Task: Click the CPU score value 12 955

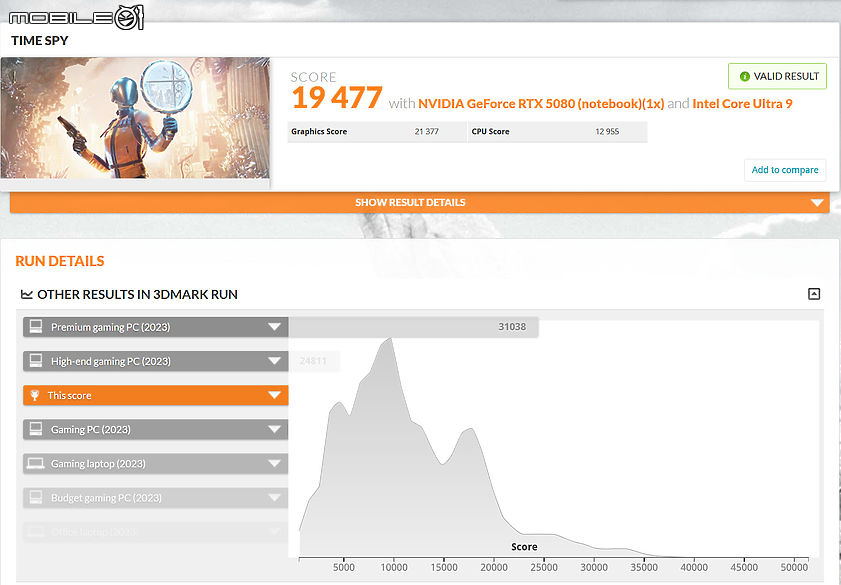Action: click(x=607, y=131)
